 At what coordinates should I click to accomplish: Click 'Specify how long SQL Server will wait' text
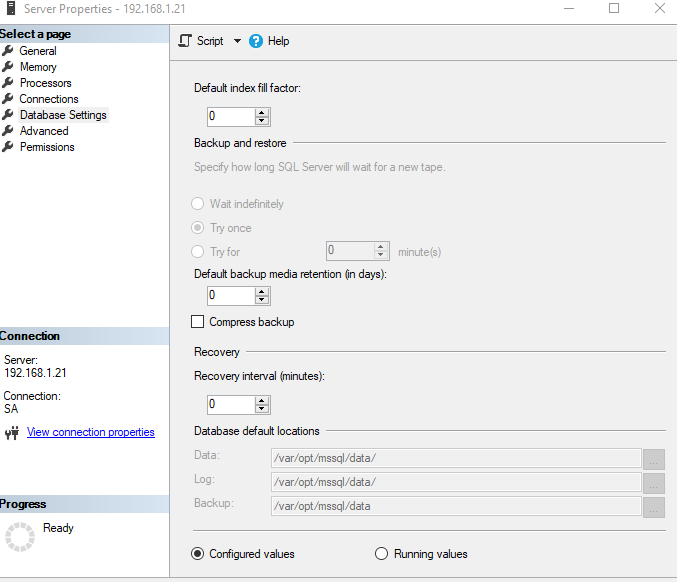(320, 167)
